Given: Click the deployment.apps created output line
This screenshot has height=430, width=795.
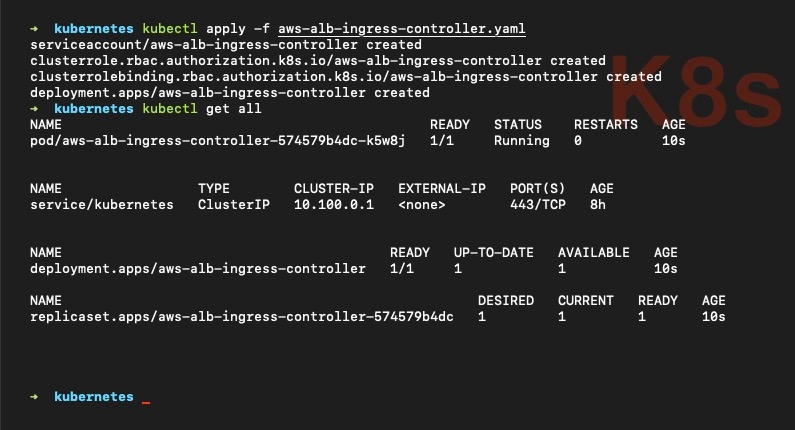Looking at the screenshot, I should [x=230, y=92].
